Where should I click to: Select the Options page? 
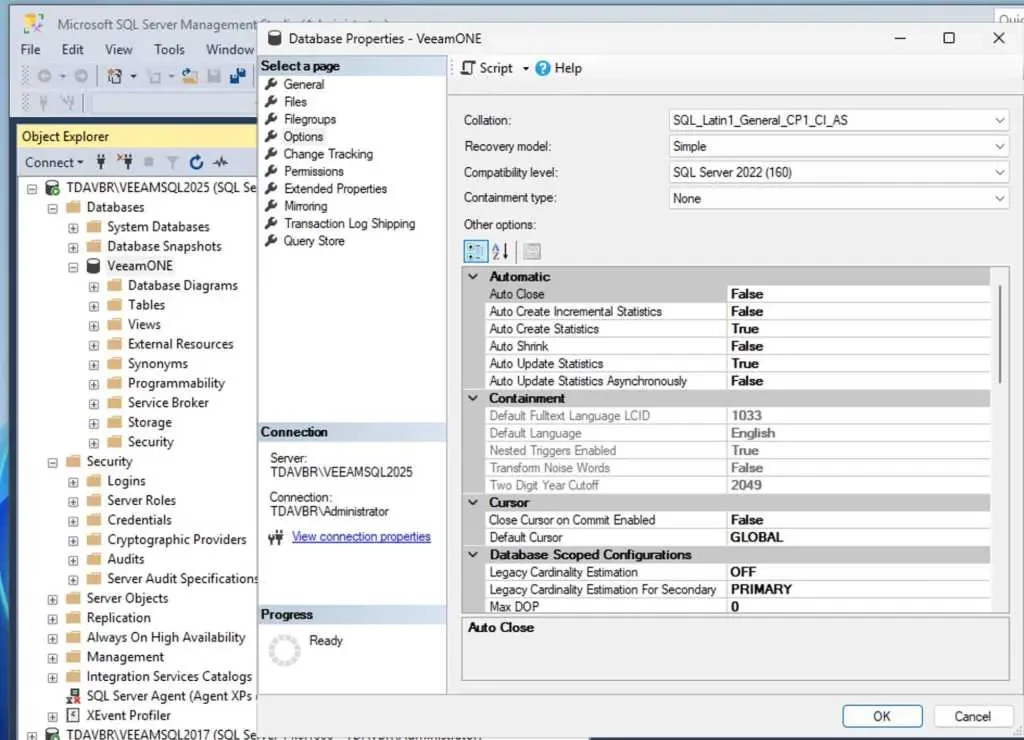click(x=303, y=137)
